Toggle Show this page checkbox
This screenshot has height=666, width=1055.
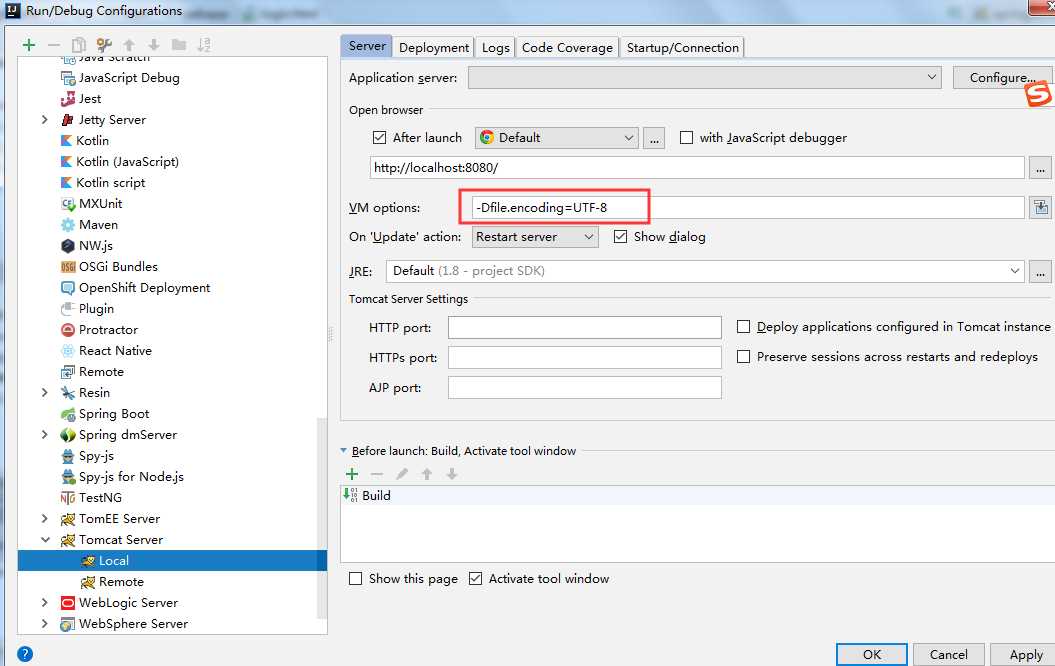tap(356, 579)
